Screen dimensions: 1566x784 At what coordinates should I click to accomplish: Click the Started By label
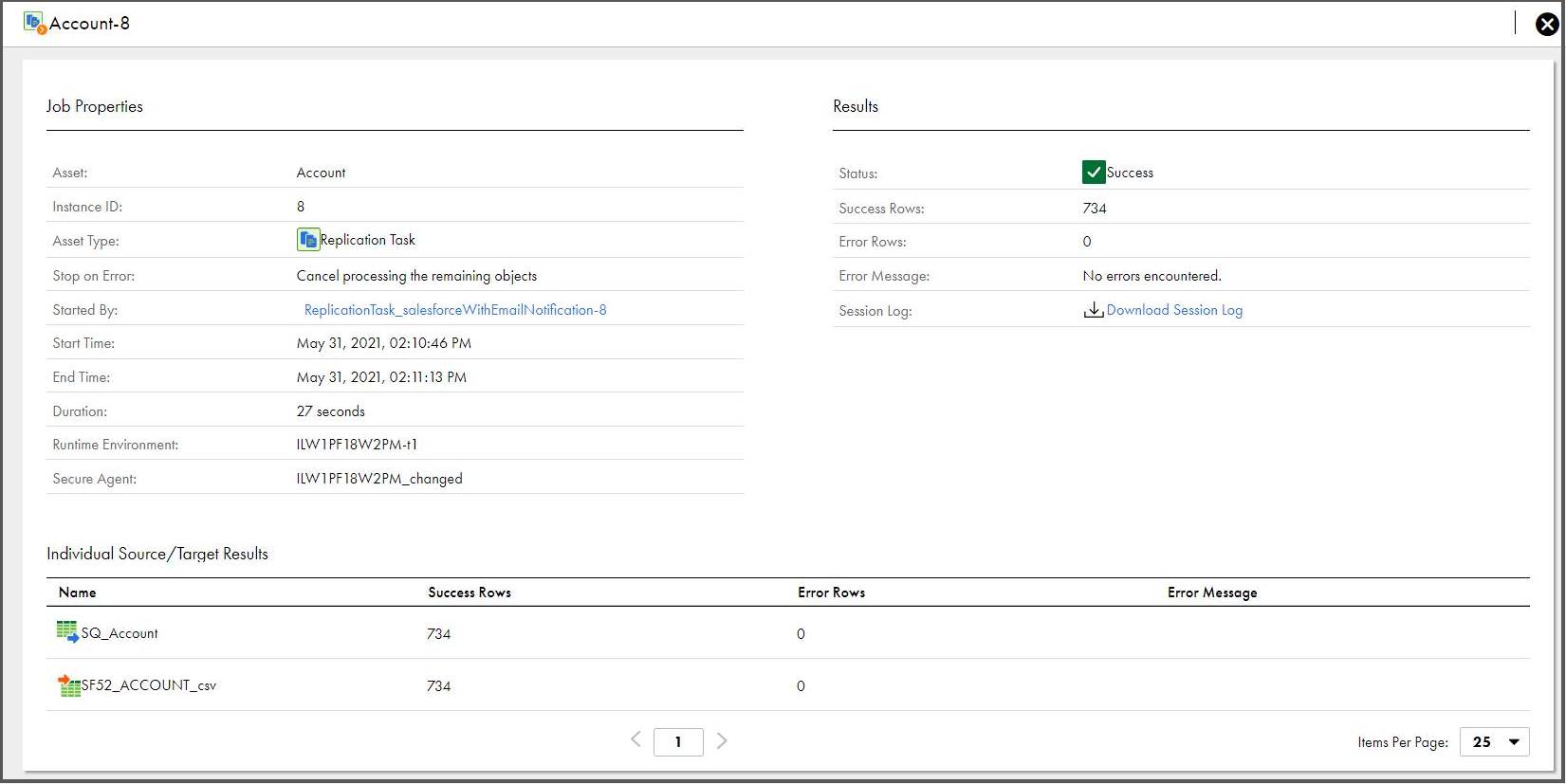coord(85,310)
